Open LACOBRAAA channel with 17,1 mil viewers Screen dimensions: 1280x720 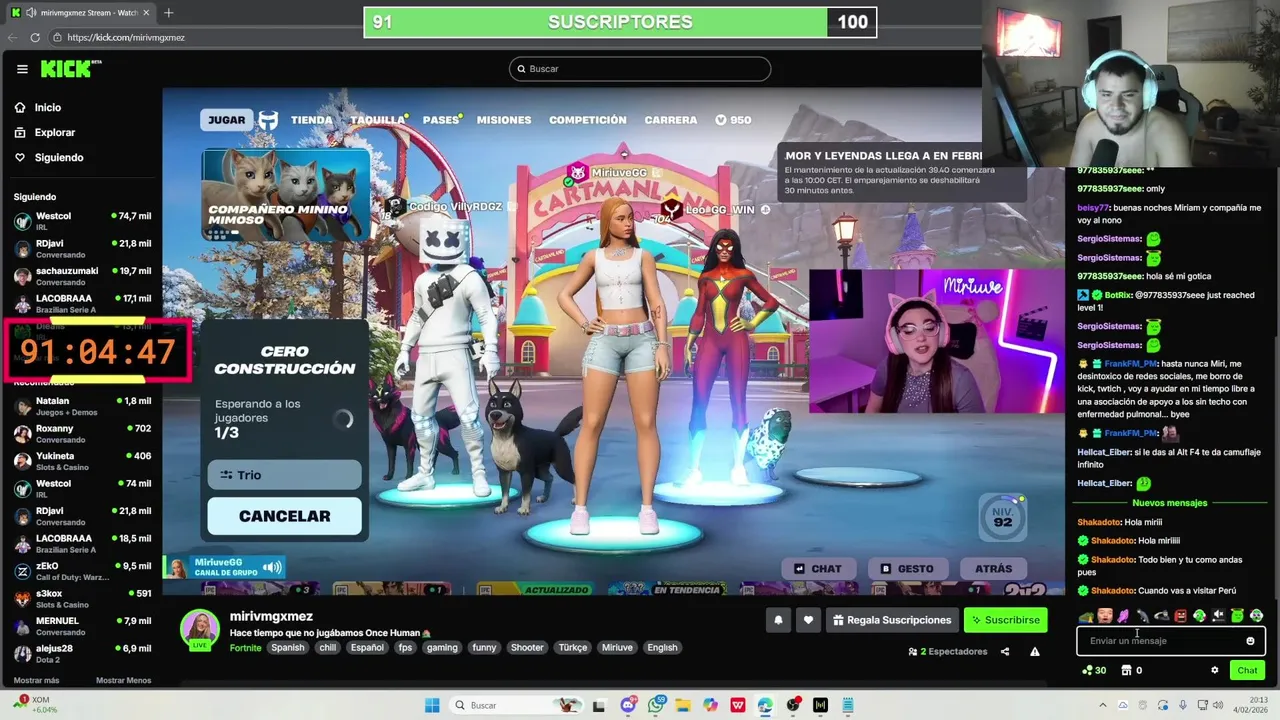82,303
